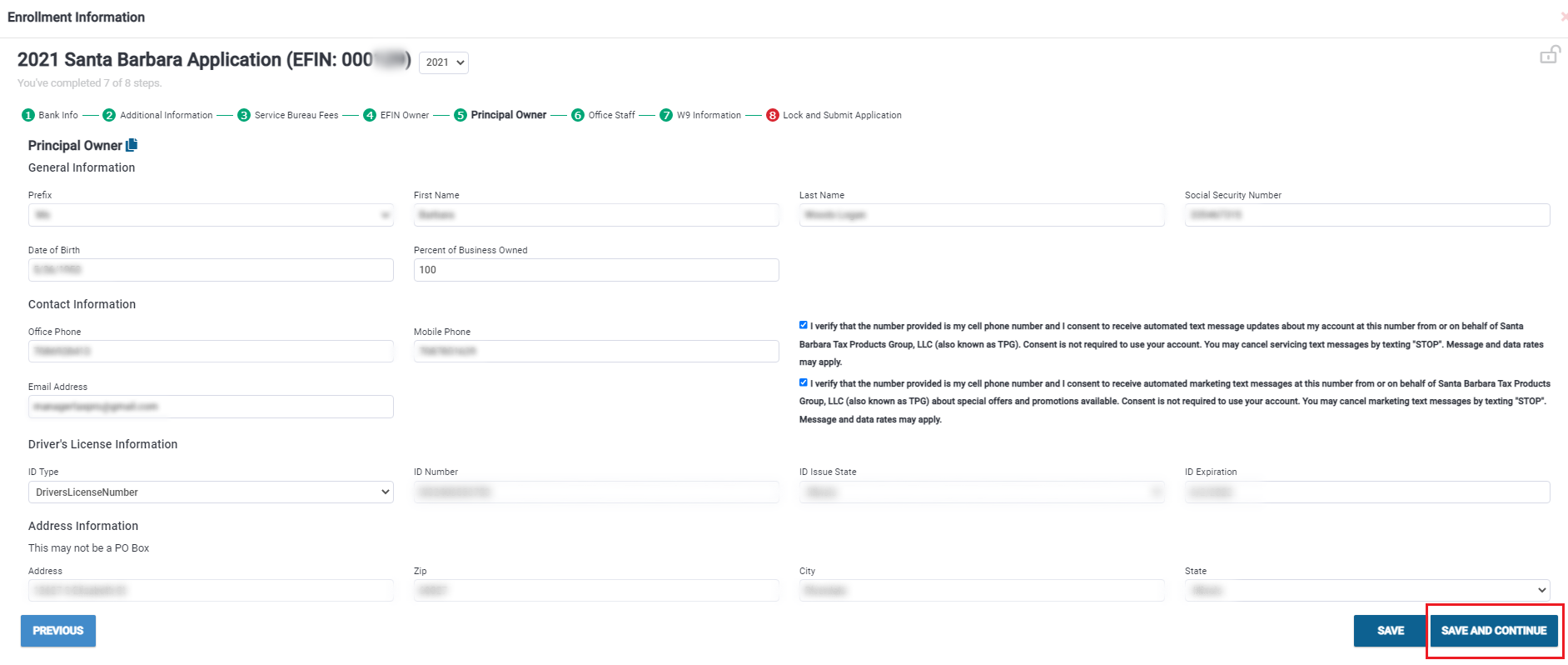
Task: Click step 4 EFIN Owner circle icon
Action: [370, 115]
